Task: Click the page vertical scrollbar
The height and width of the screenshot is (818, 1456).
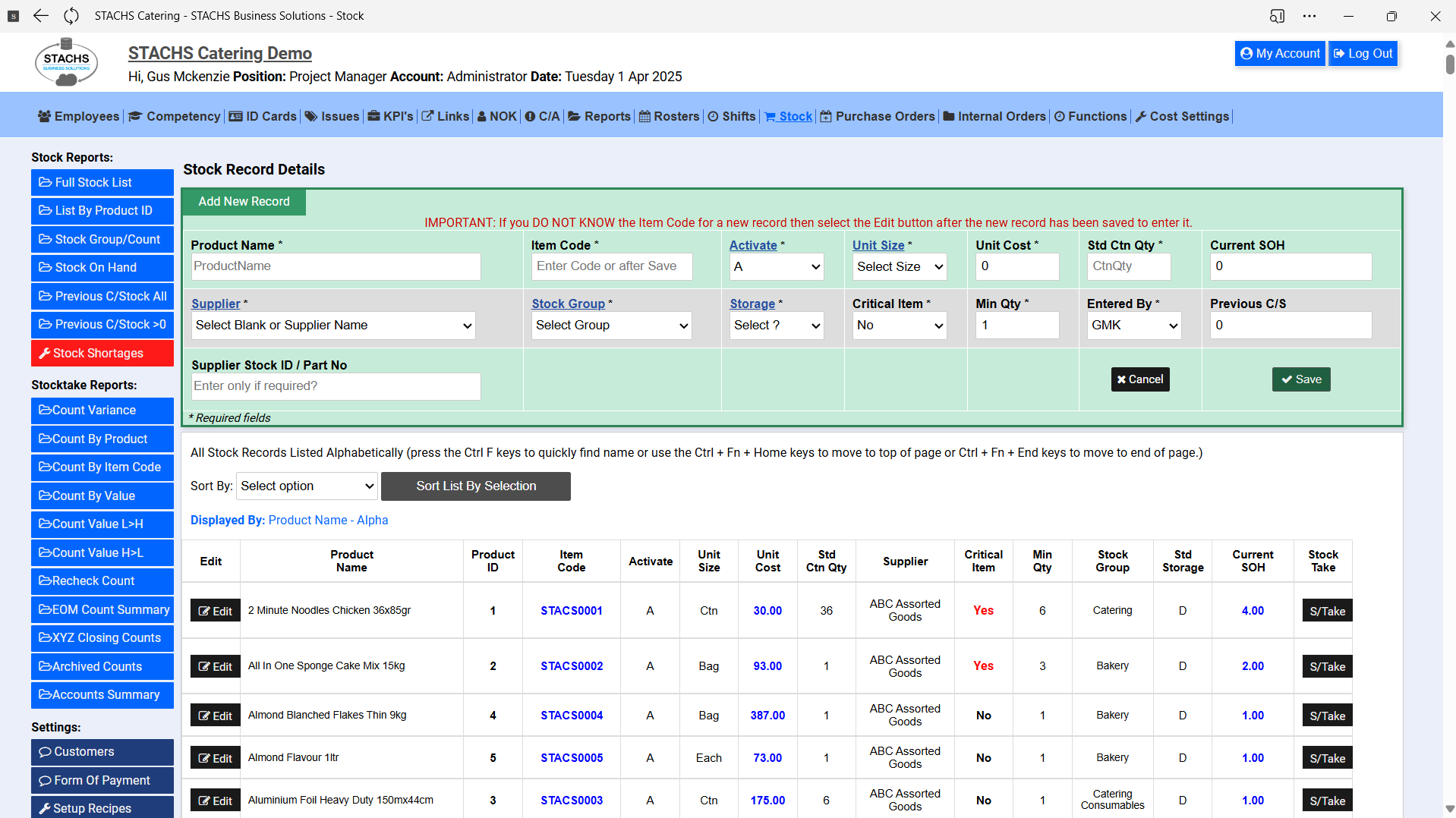Action: pyautogui.click(x=1449, y=64)
